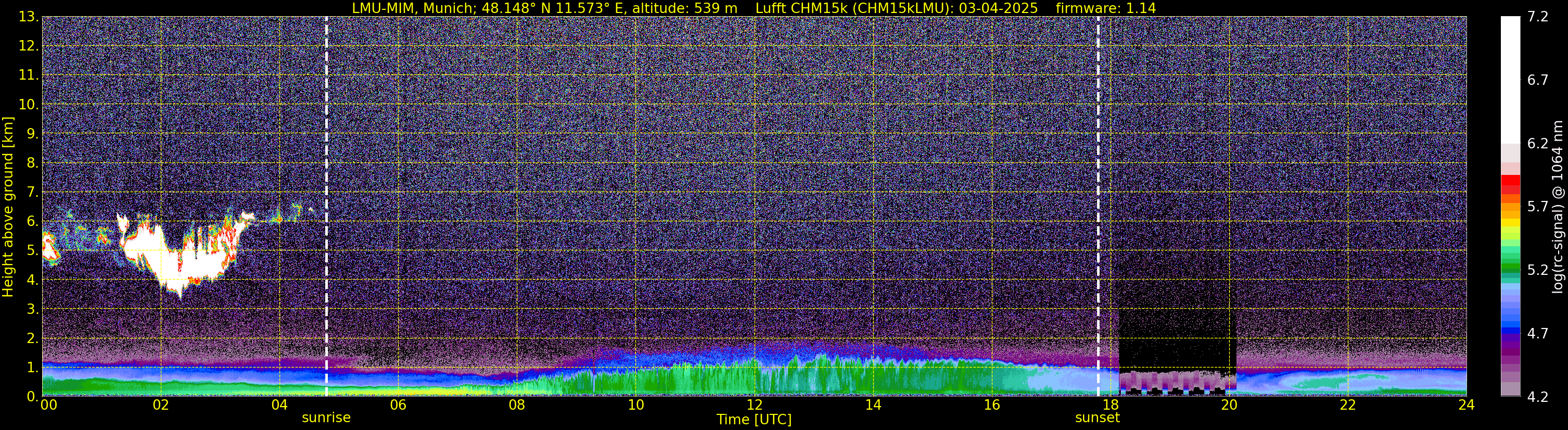Click the '08' tick on the time axis
Viewport: 1568px width, 430px height.
pos(517,405)
